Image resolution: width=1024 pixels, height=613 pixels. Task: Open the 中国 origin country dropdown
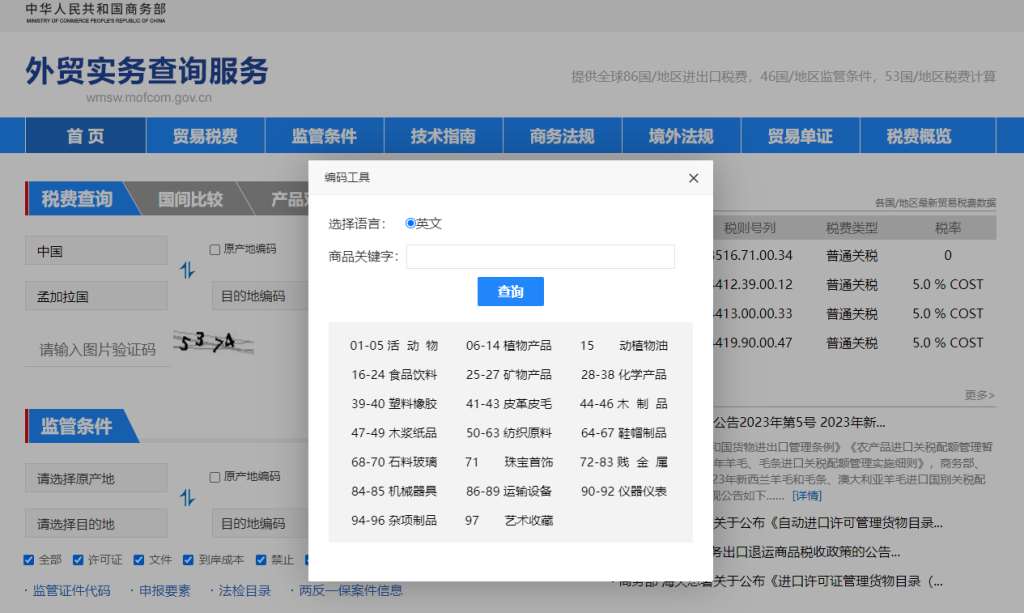point(96,251)
